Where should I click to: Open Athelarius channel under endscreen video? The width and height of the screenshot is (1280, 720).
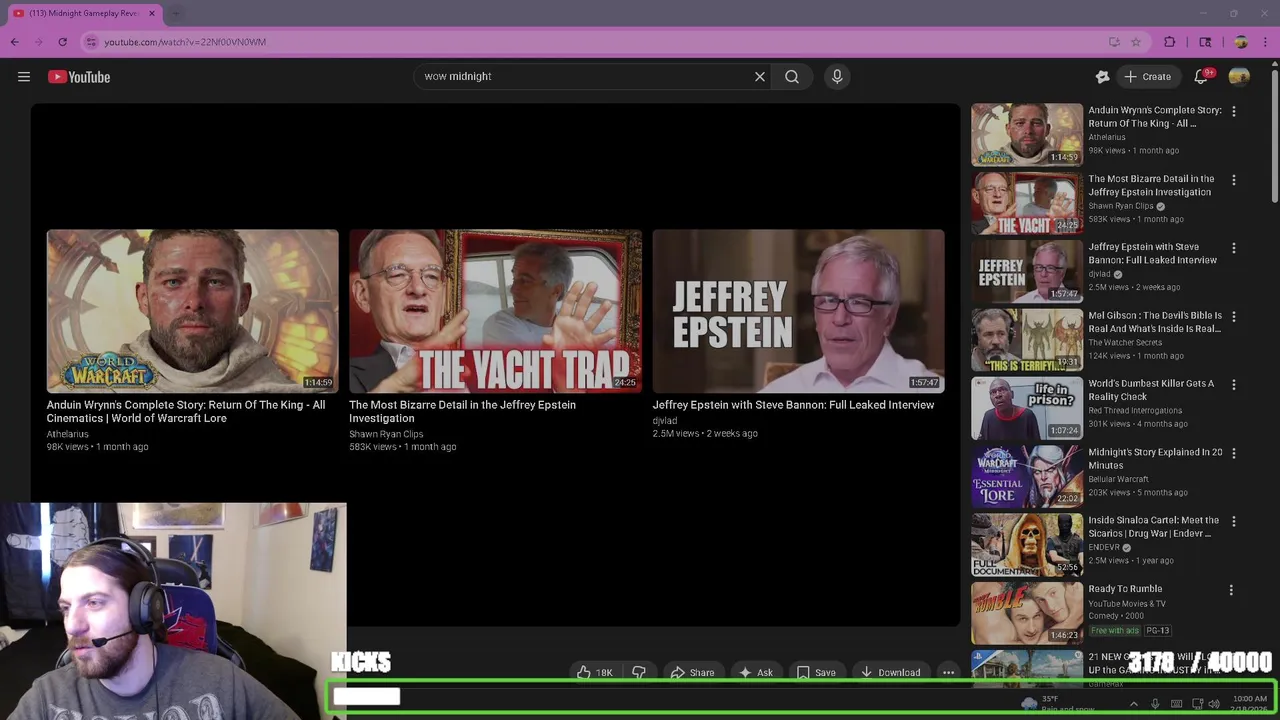(x=67, y=434)
